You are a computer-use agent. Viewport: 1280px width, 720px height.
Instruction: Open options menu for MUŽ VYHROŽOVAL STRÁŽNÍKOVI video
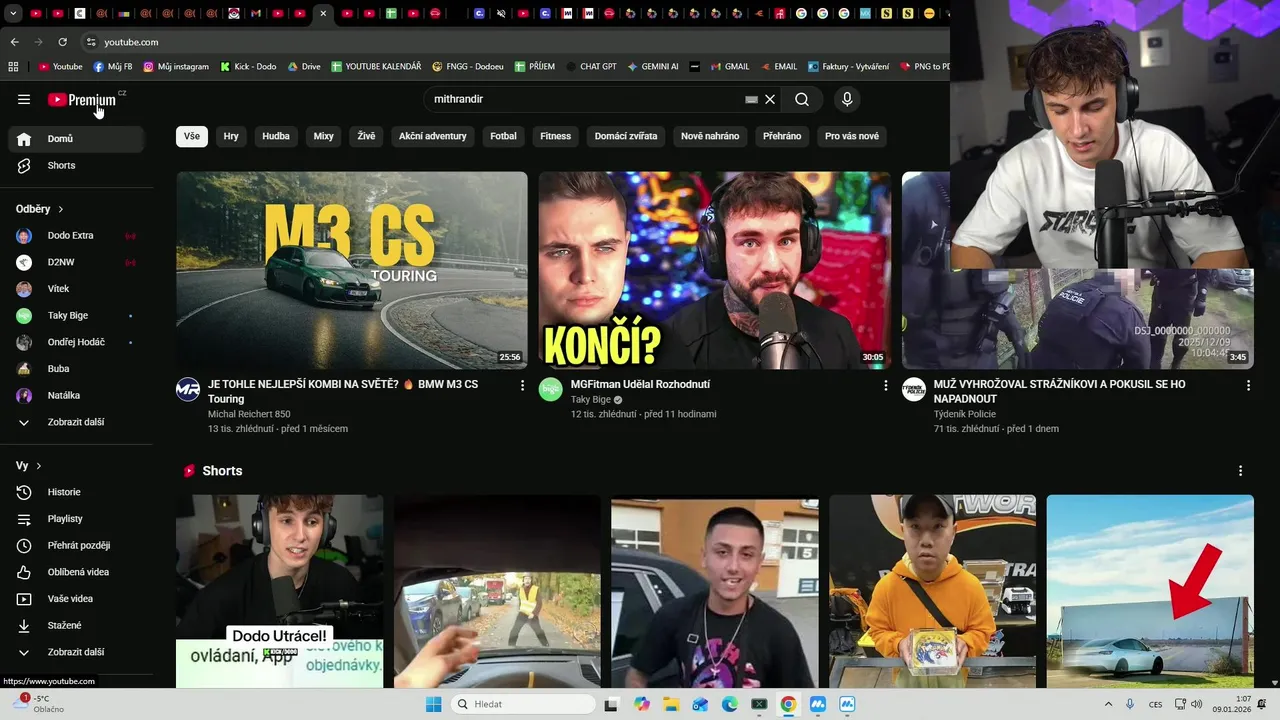coord(1248,385)
